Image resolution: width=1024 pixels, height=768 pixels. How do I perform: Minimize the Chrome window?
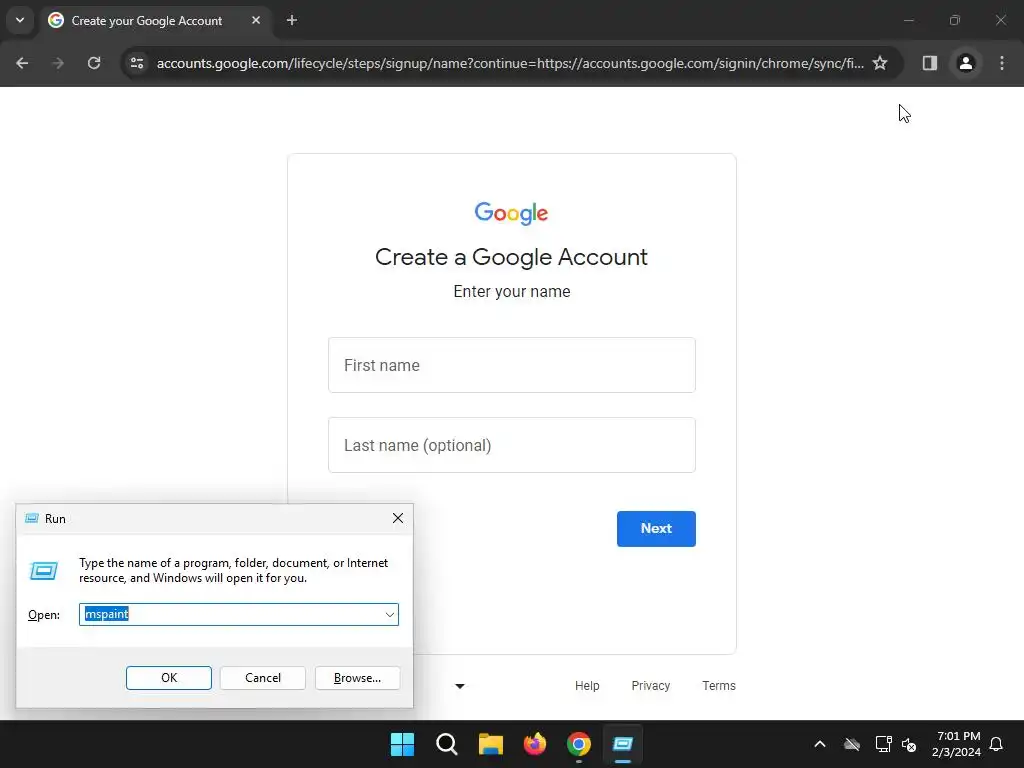(908, 20)
